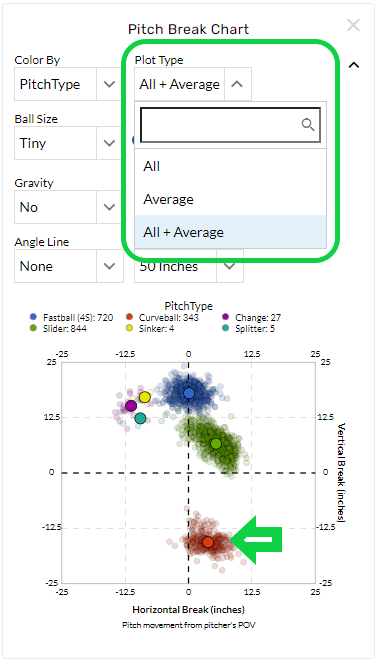Click the Change purple legend dot
377x659 pixels.
[x=226, y=317]
